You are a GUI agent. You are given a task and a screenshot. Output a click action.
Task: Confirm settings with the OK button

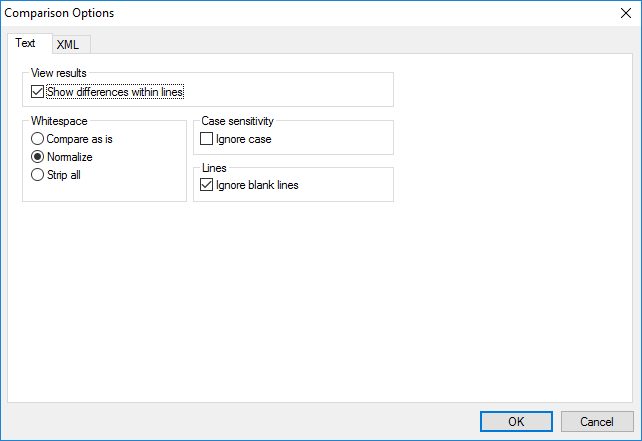(516, 421)
